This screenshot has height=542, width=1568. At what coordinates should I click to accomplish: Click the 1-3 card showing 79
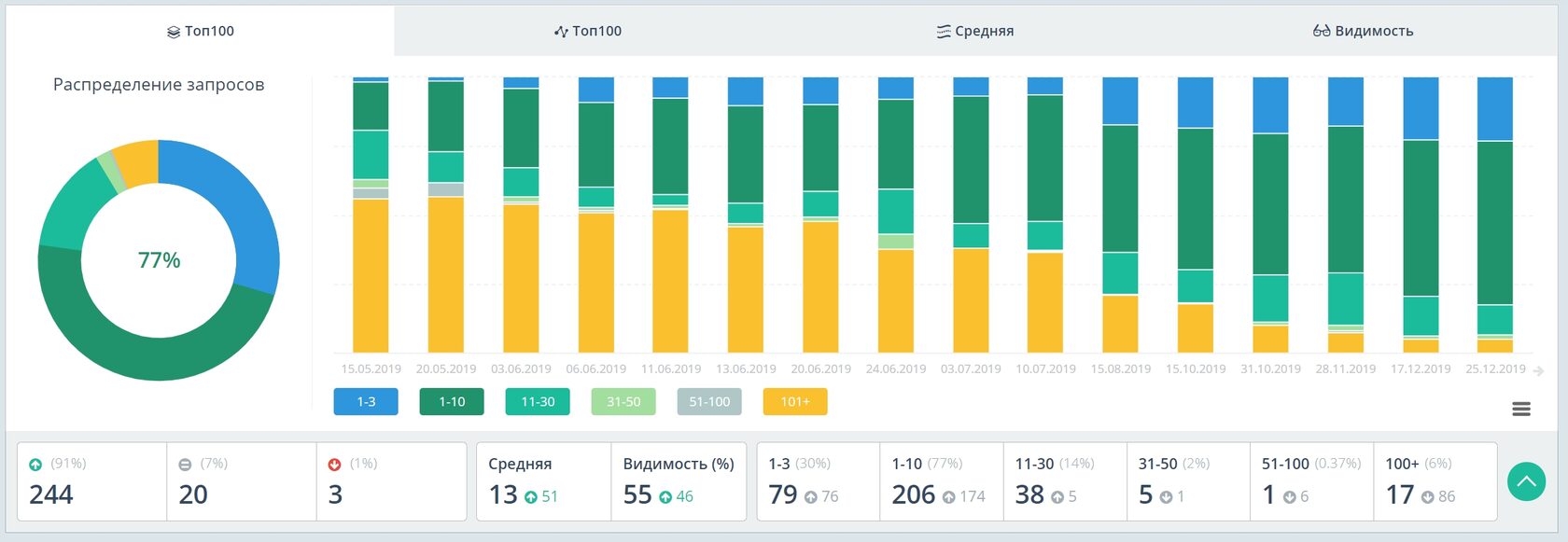[x=819, y=481]
